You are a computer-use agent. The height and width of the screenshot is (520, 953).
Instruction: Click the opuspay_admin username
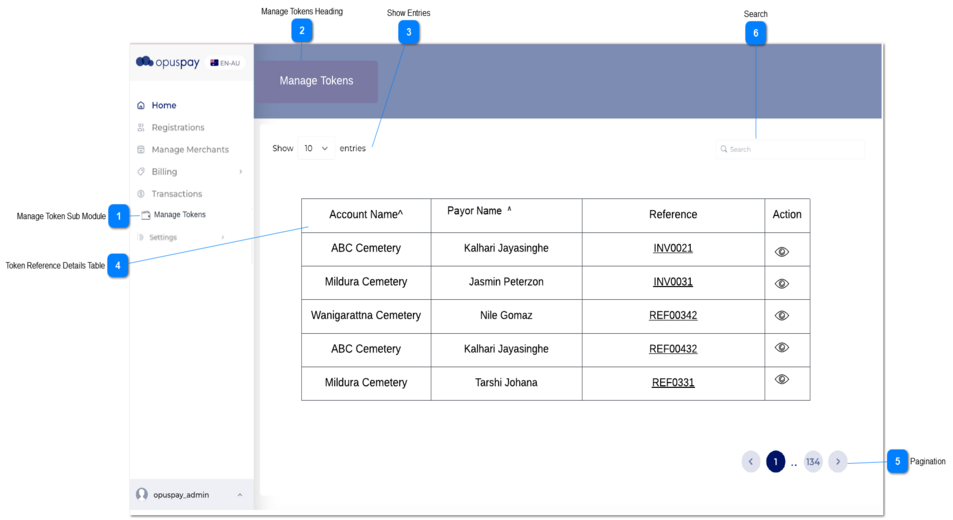click(x=181, y=495)
